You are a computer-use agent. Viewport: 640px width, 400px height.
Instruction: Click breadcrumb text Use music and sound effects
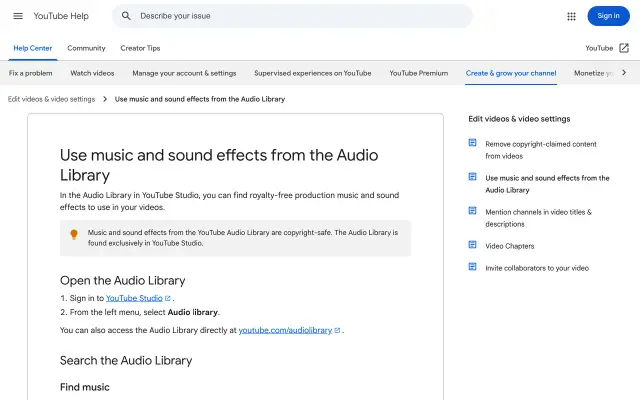pos(200,99)
